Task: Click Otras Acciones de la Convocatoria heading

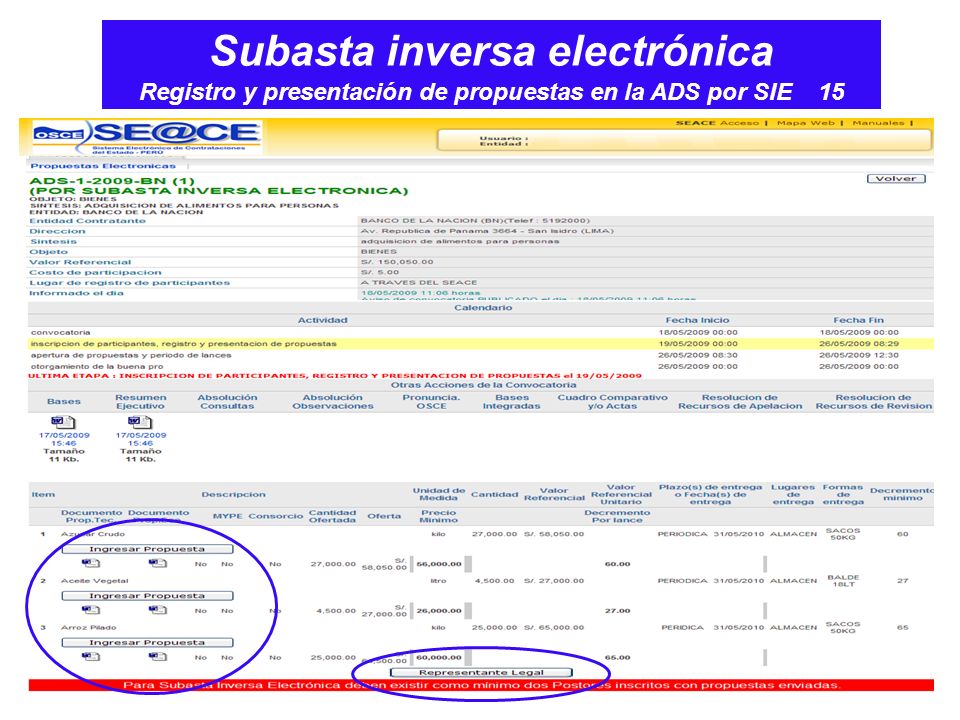Action: [x=483, y=385]
